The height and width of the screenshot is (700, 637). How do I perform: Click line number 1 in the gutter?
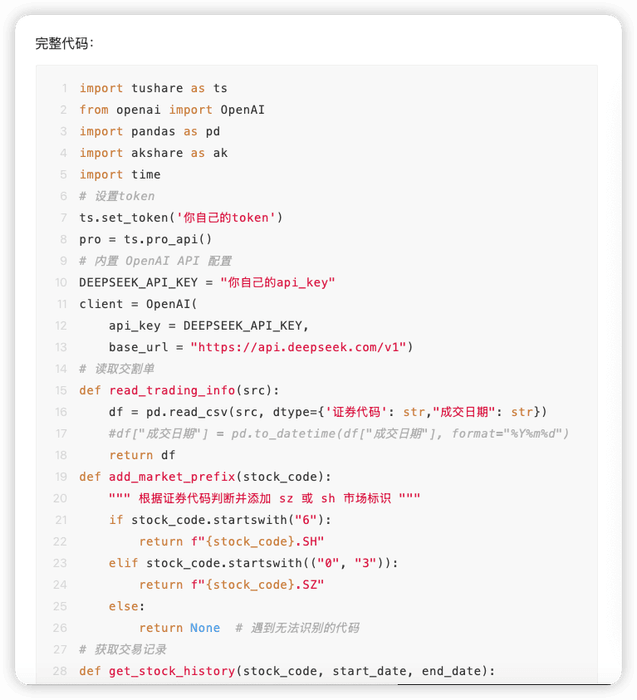point(64,88)
